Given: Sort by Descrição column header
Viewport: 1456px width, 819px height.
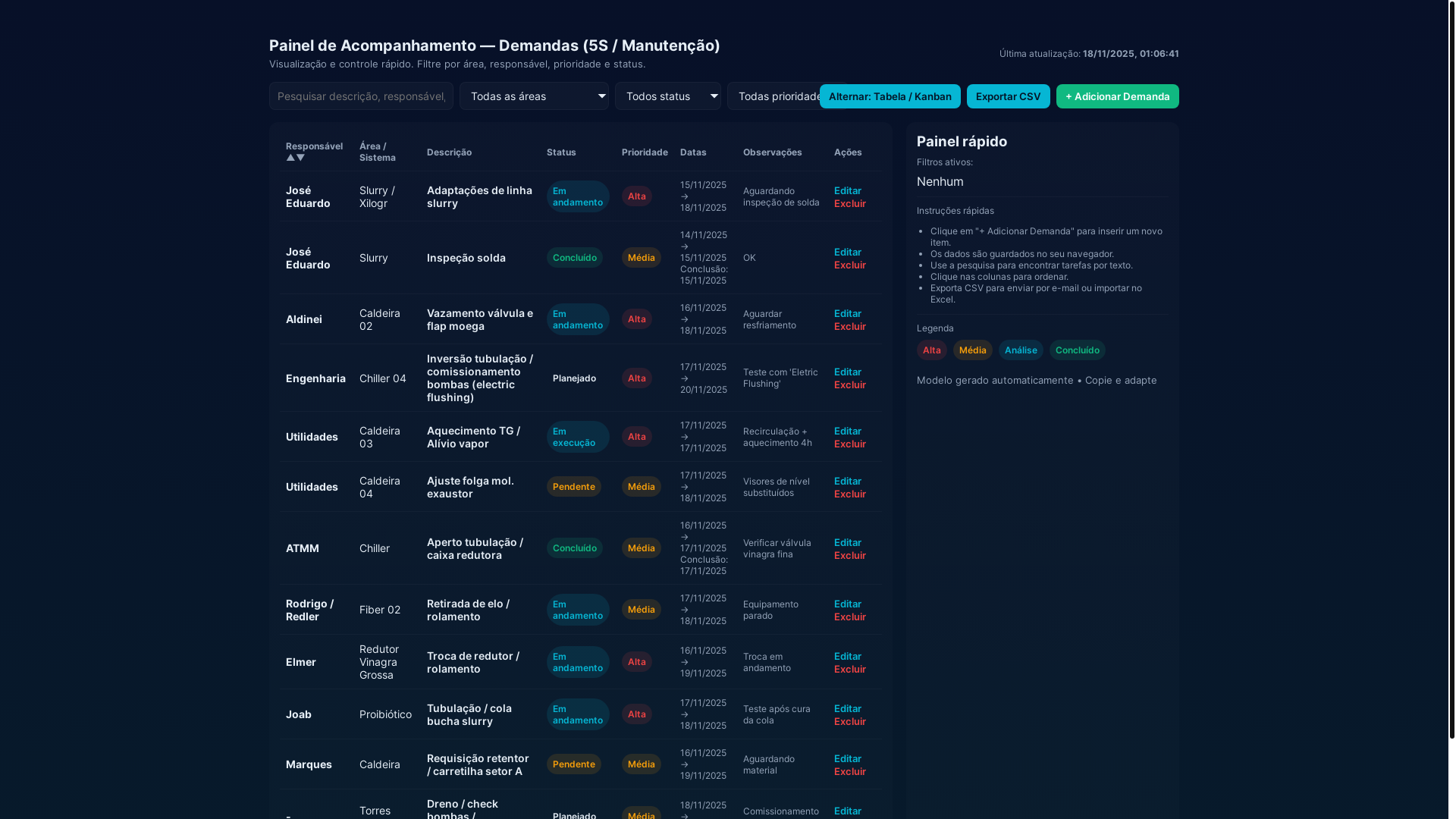Looking at the screenshot, I should [449, 152].
